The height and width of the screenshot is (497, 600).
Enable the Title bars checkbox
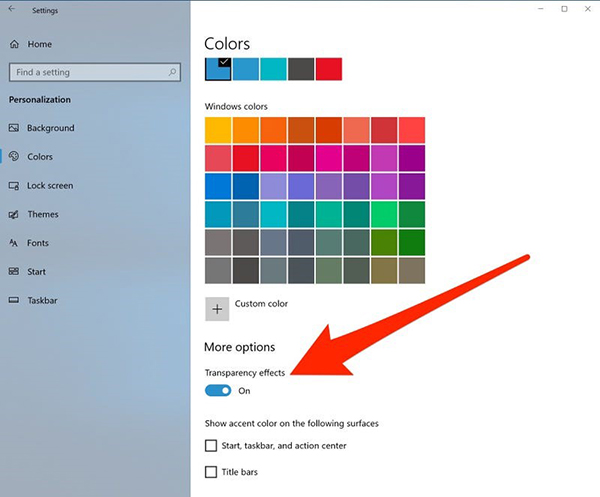click(211, 472)
